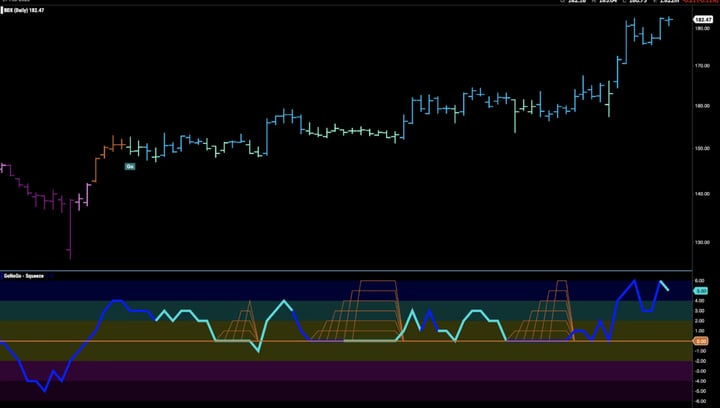This screenshot has width=720, height=408.
Task: Click the teal Go signal marker on chart
Action: point(130,167)
